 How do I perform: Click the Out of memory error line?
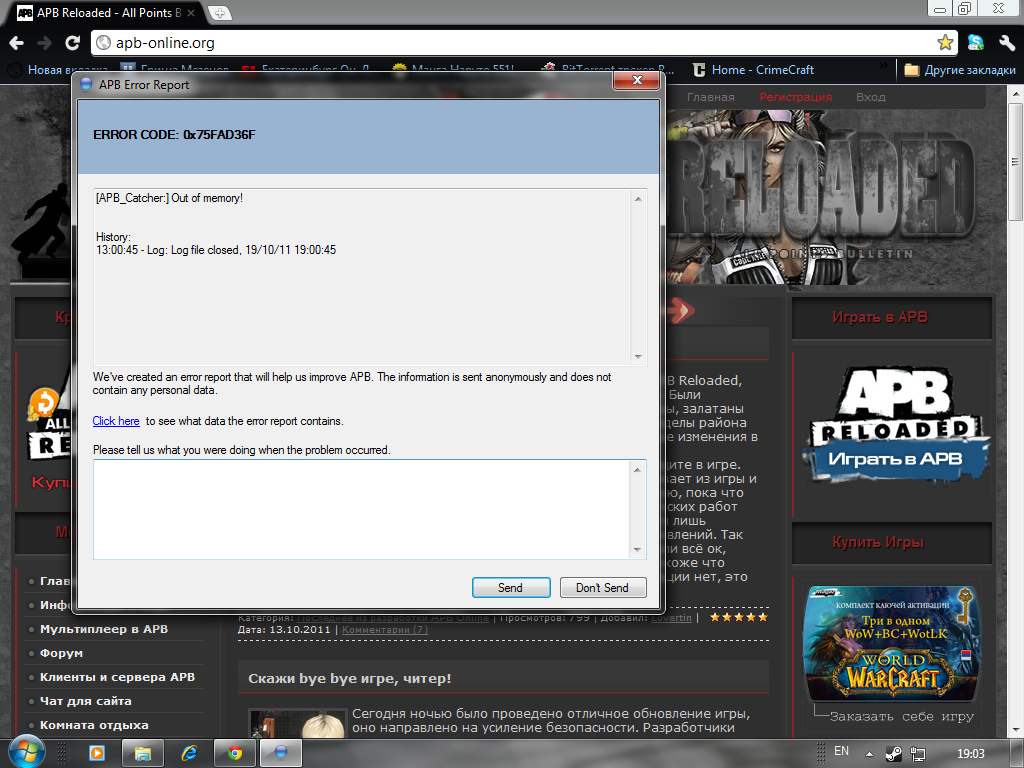[x=169, y=198]
